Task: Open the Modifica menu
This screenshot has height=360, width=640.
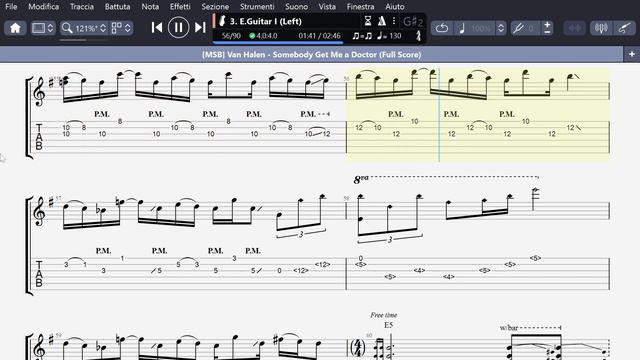Action: pyautogui.click(x=44, y=7)
